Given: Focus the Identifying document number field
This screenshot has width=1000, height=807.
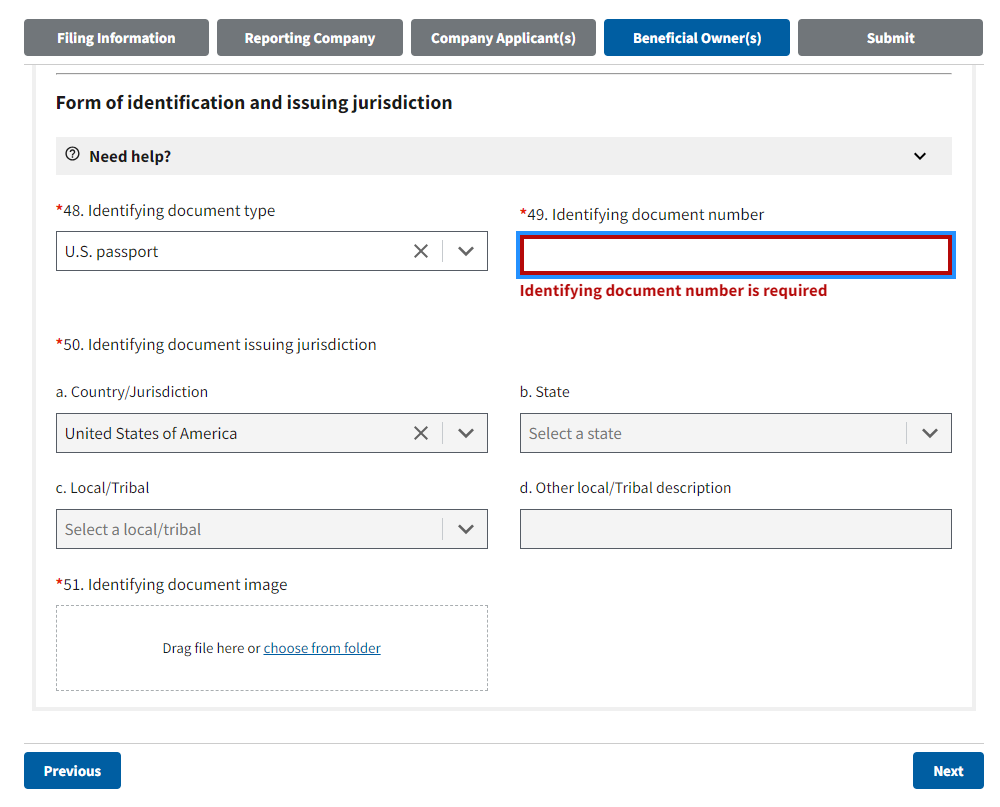Looking at the screenshot, I should coord(735,255).
